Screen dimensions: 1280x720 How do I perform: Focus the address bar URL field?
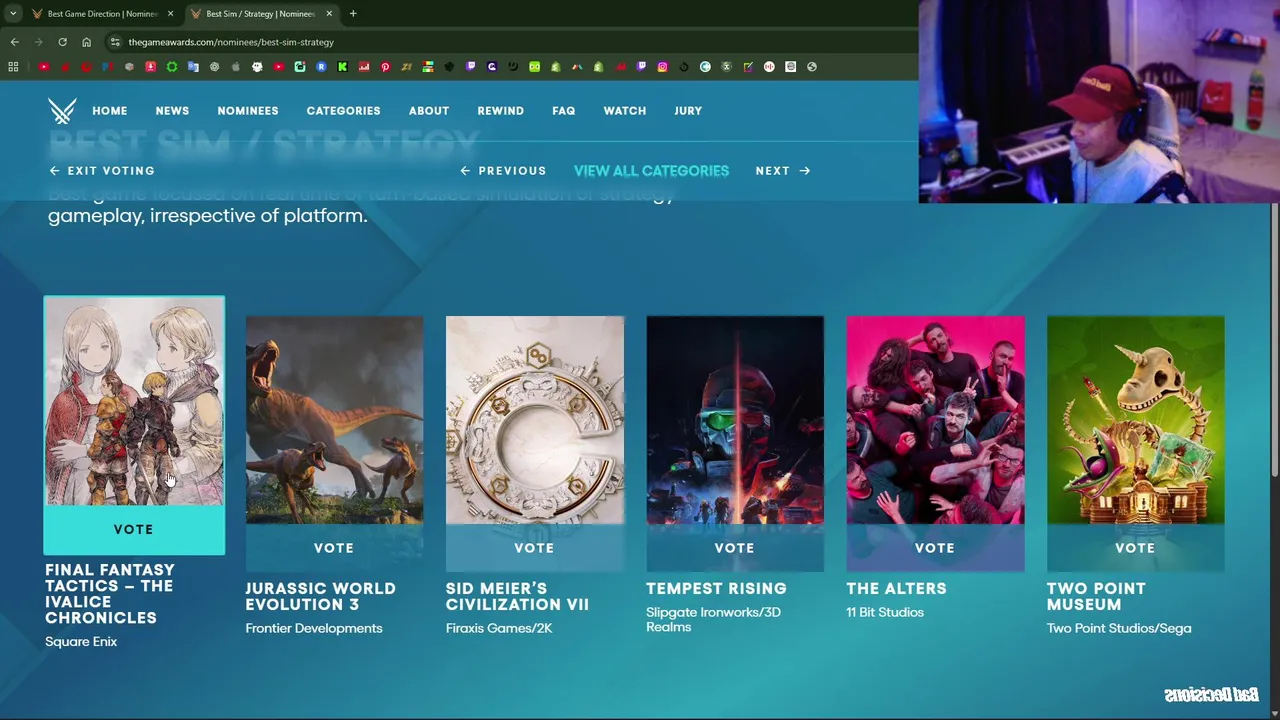(x=510, y=42)
